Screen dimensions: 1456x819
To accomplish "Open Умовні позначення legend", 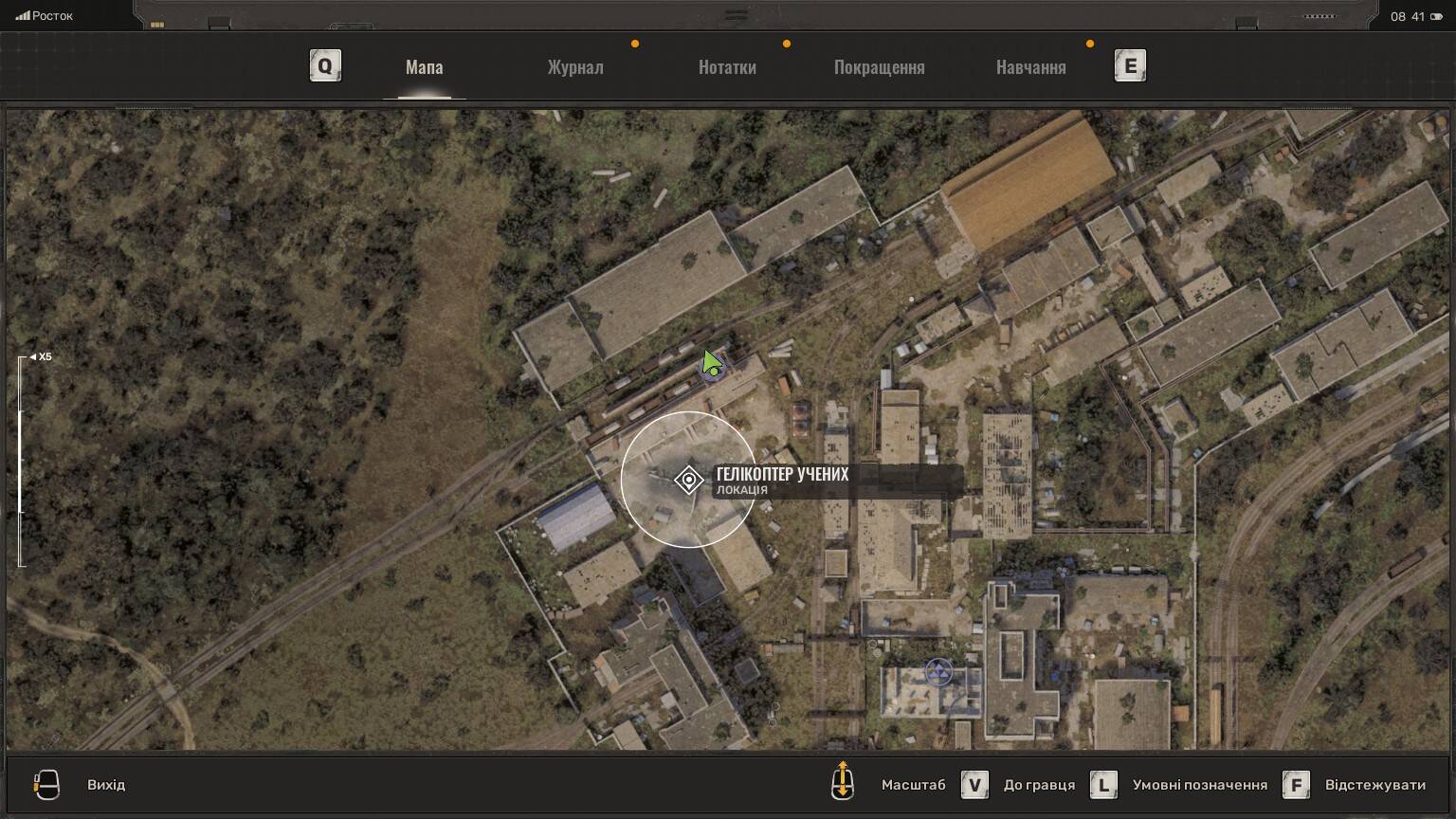I will click(1199, 785).
